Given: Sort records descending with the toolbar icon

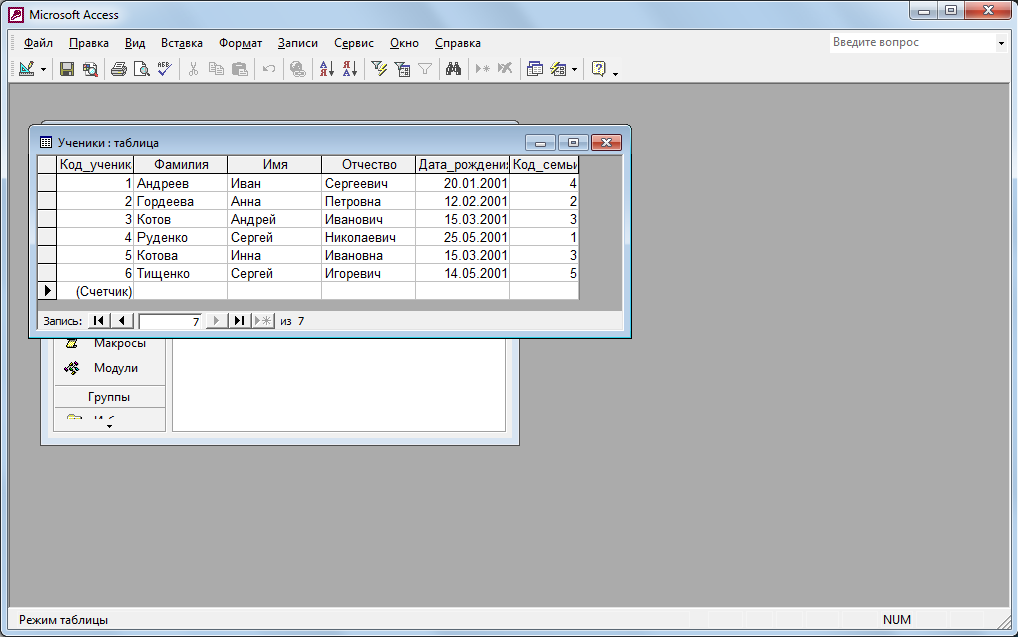Looking at the screenshot, I should tap(349, 69).
